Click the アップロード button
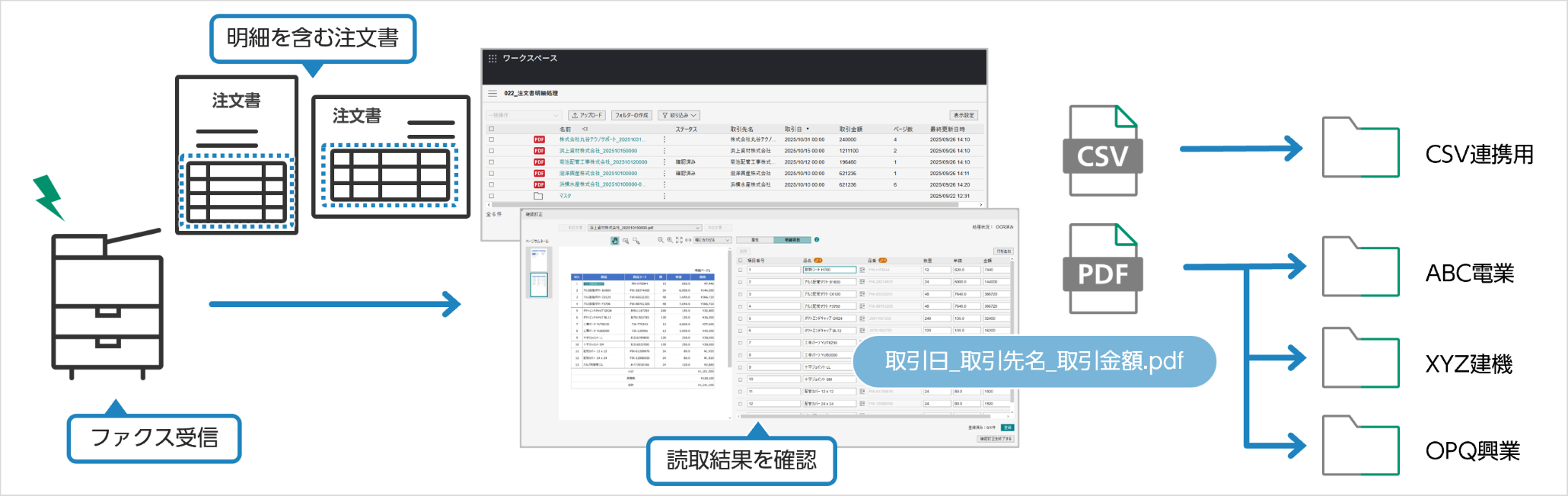This screenshot has width=1568, height=496. (587, 116)
